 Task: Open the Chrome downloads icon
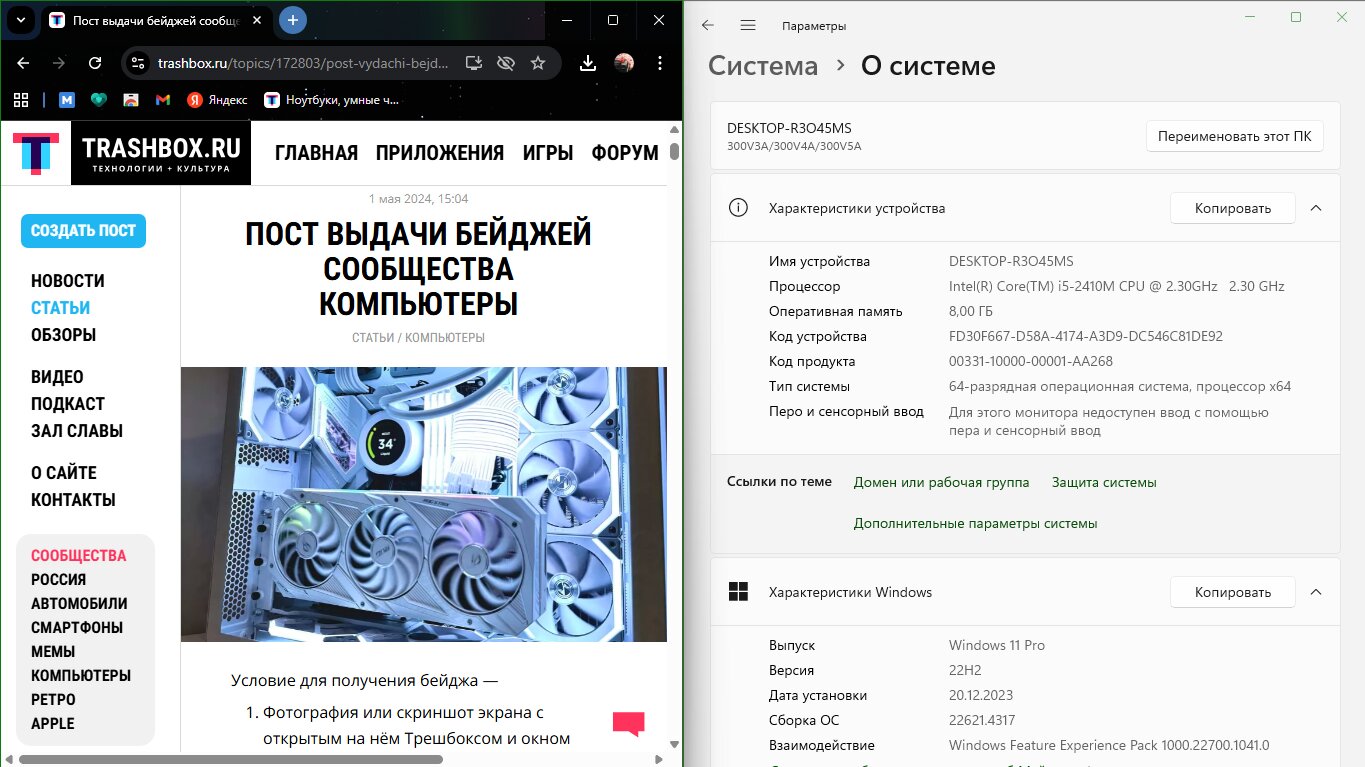588,63
